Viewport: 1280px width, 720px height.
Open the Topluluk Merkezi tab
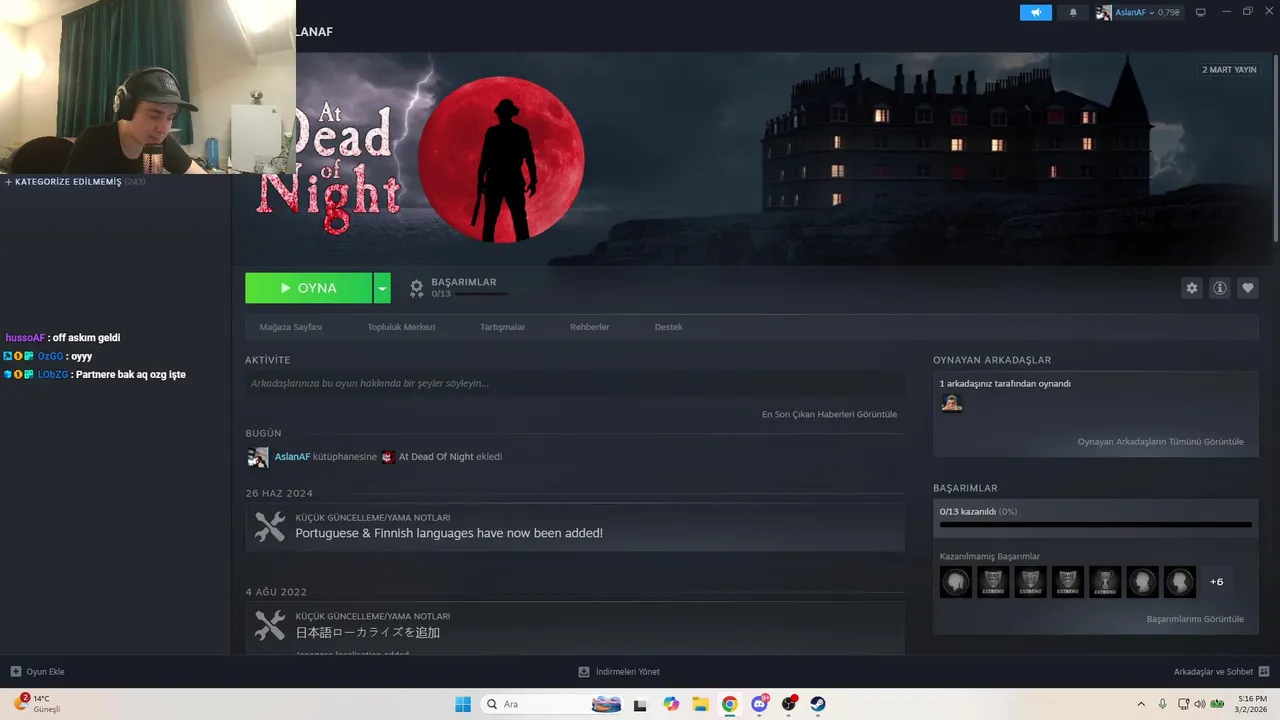[x=401, y=327]
